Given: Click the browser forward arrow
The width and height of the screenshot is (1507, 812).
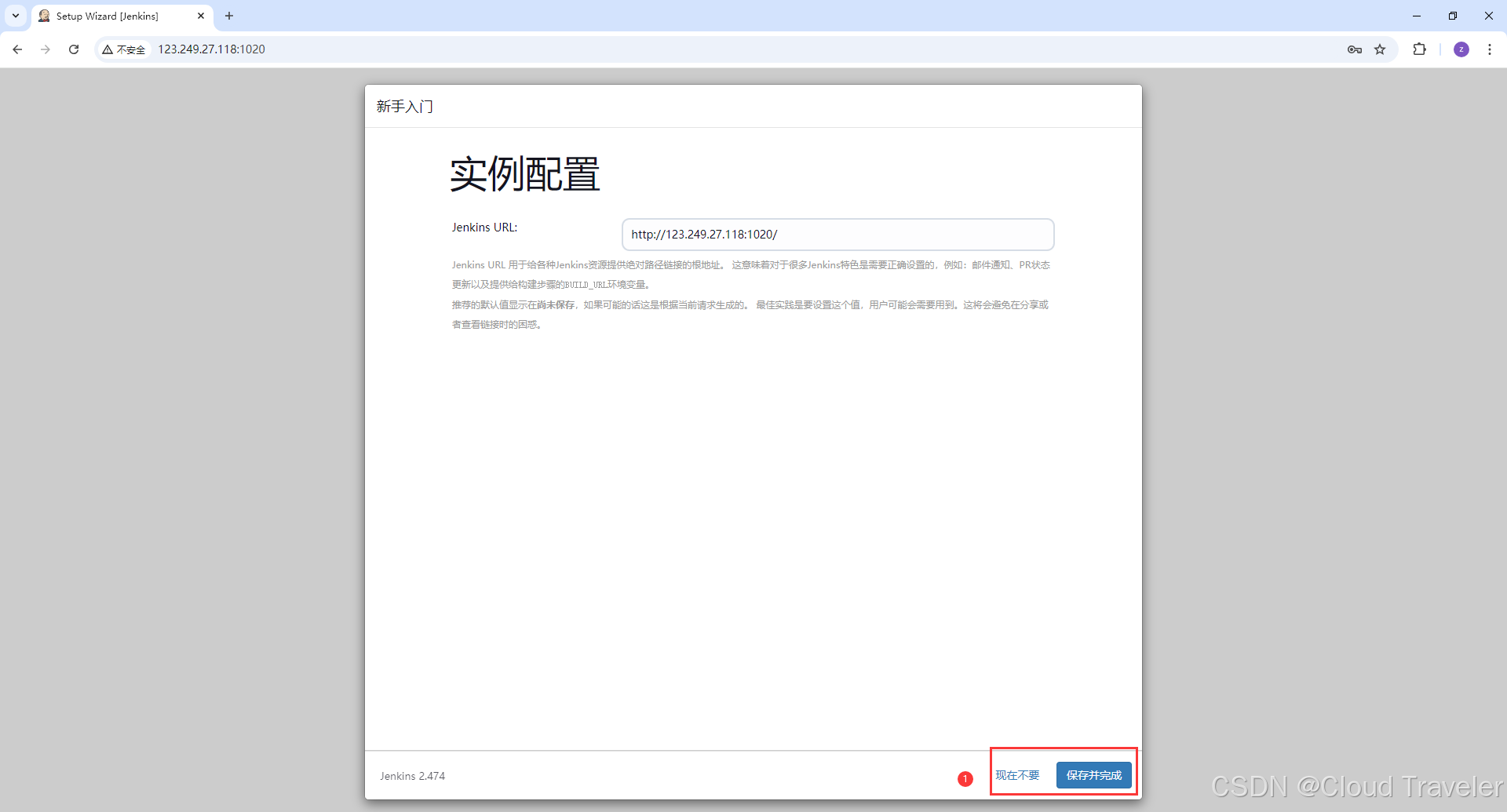Looking at the screenshot, I should 46,49.
